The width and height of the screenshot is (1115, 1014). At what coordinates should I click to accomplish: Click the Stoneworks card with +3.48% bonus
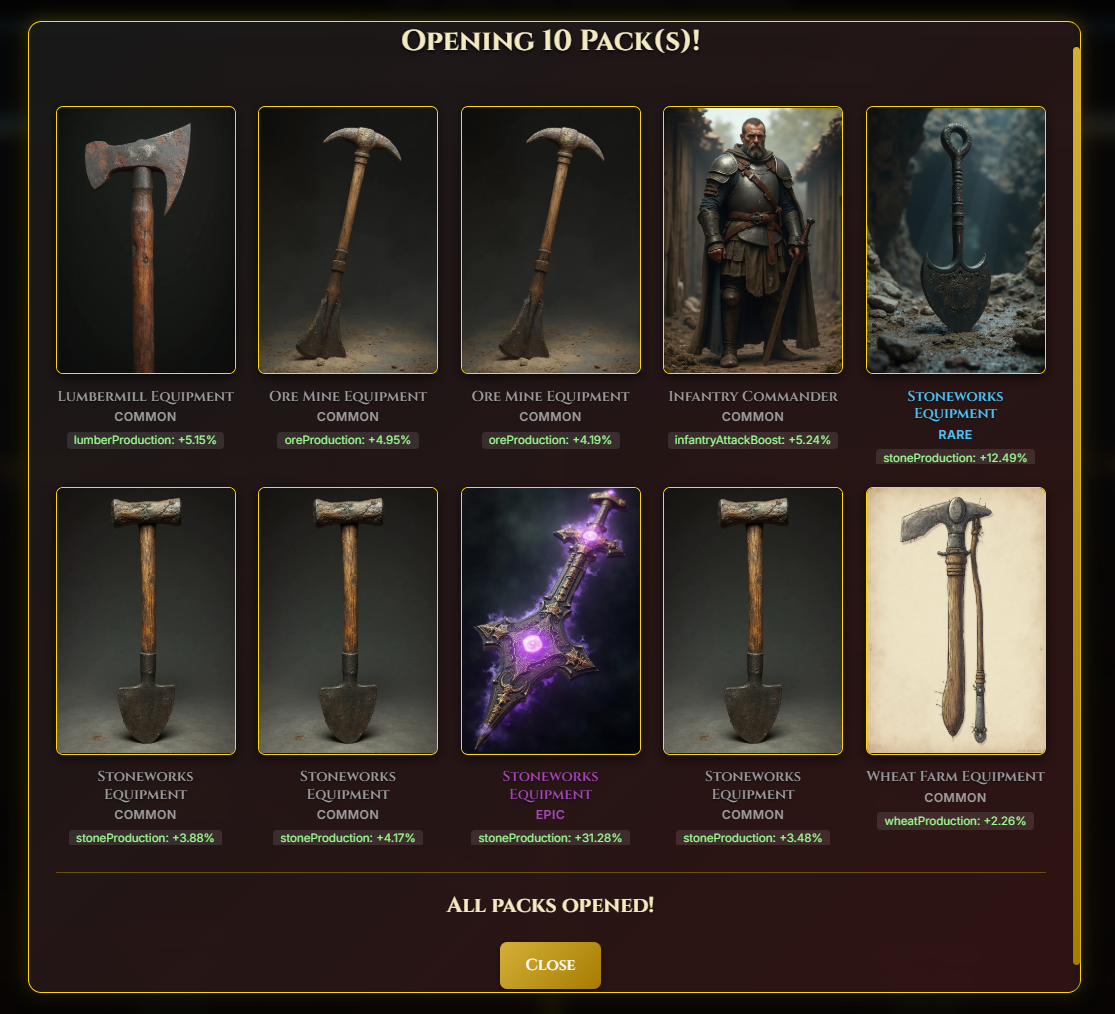pyautogui.click(x=752, y=620)
